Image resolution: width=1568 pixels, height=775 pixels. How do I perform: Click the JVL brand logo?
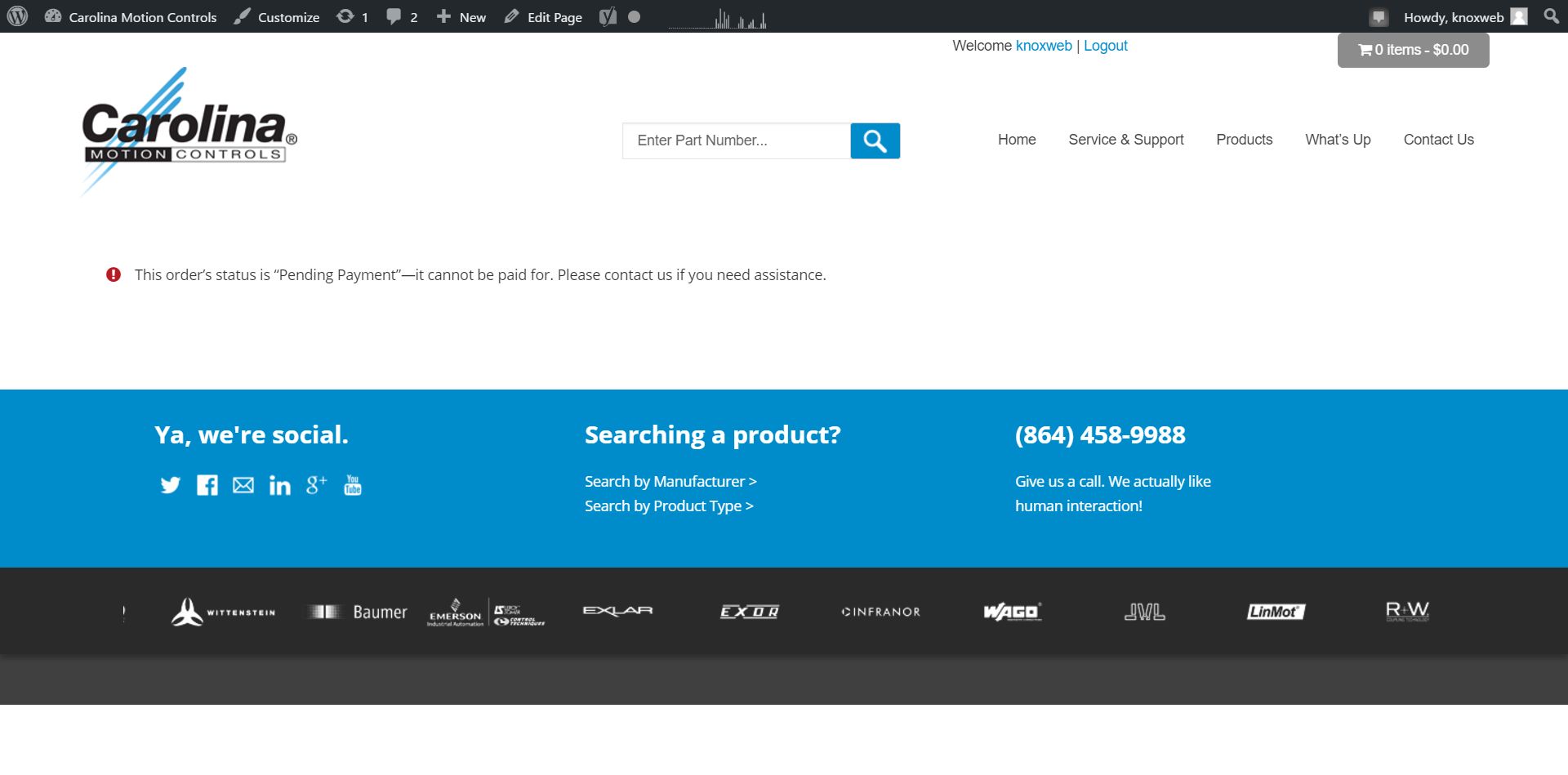tap(1145, 612)
